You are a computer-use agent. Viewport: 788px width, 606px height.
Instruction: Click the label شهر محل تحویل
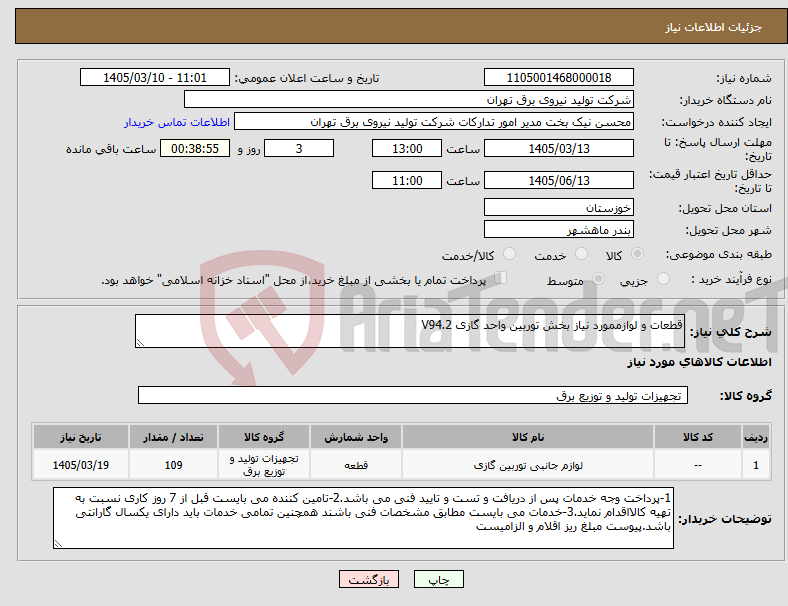pyautogui.click(x=729, y=230)
